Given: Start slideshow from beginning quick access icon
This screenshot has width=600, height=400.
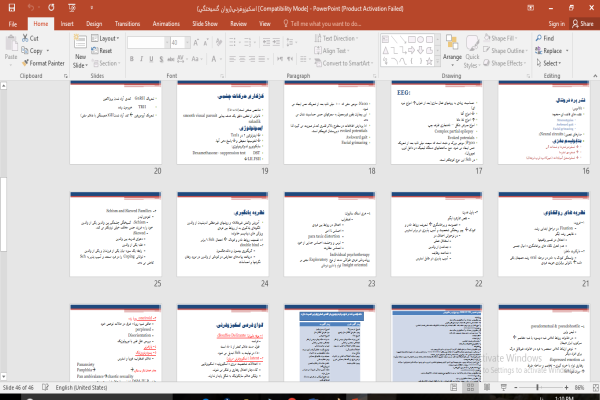Looking at the screenshot, I should (72, 8).
